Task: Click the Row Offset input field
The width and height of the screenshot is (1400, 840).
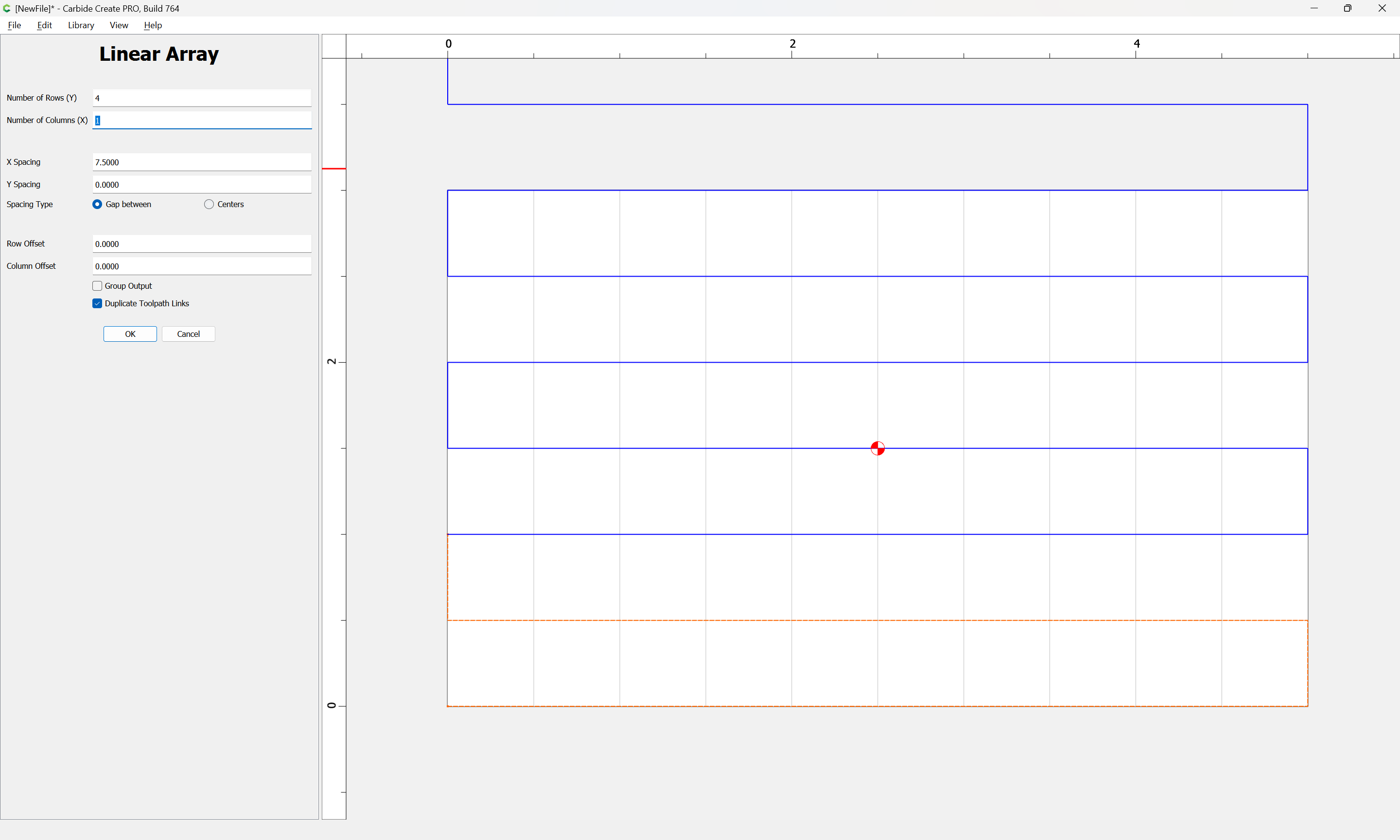Action: [201, 244]
